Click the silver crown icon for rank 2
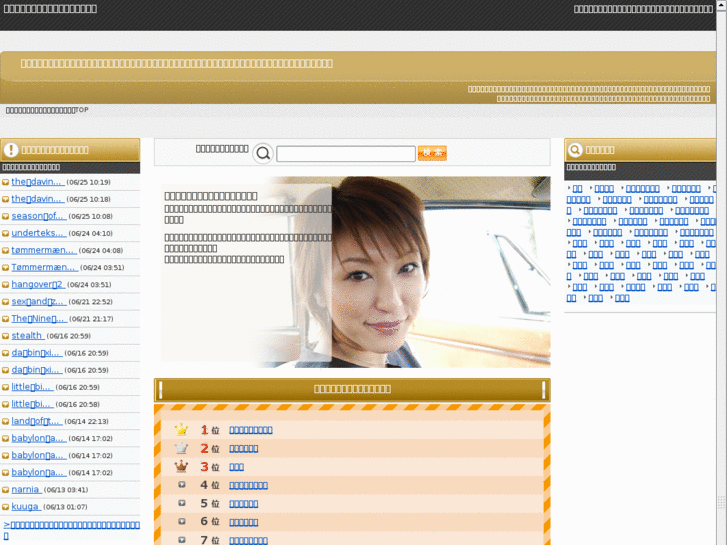 (x=181, y=448)
